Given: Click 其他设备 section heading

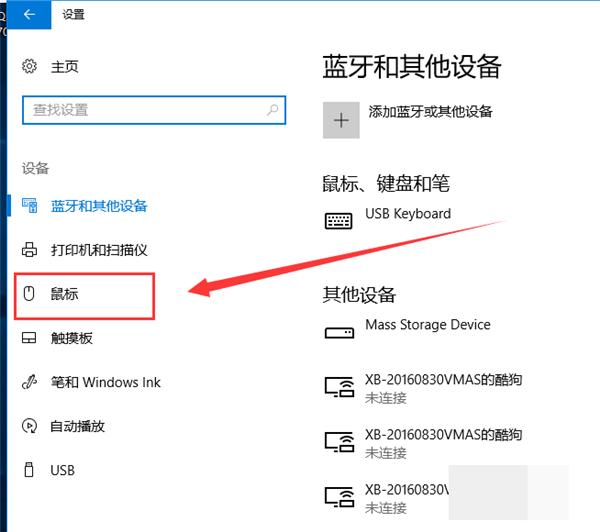Looking at the screenshot, I should click(x=359, y=295).
